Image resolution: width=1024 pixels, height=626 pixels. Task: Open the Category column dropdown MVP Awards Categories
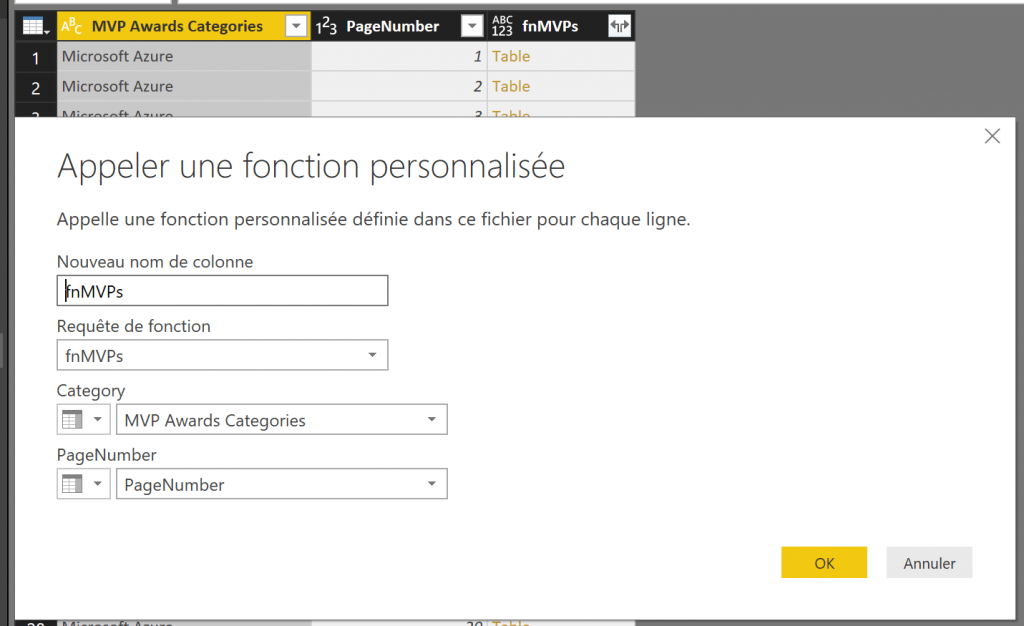click(281, 419)
